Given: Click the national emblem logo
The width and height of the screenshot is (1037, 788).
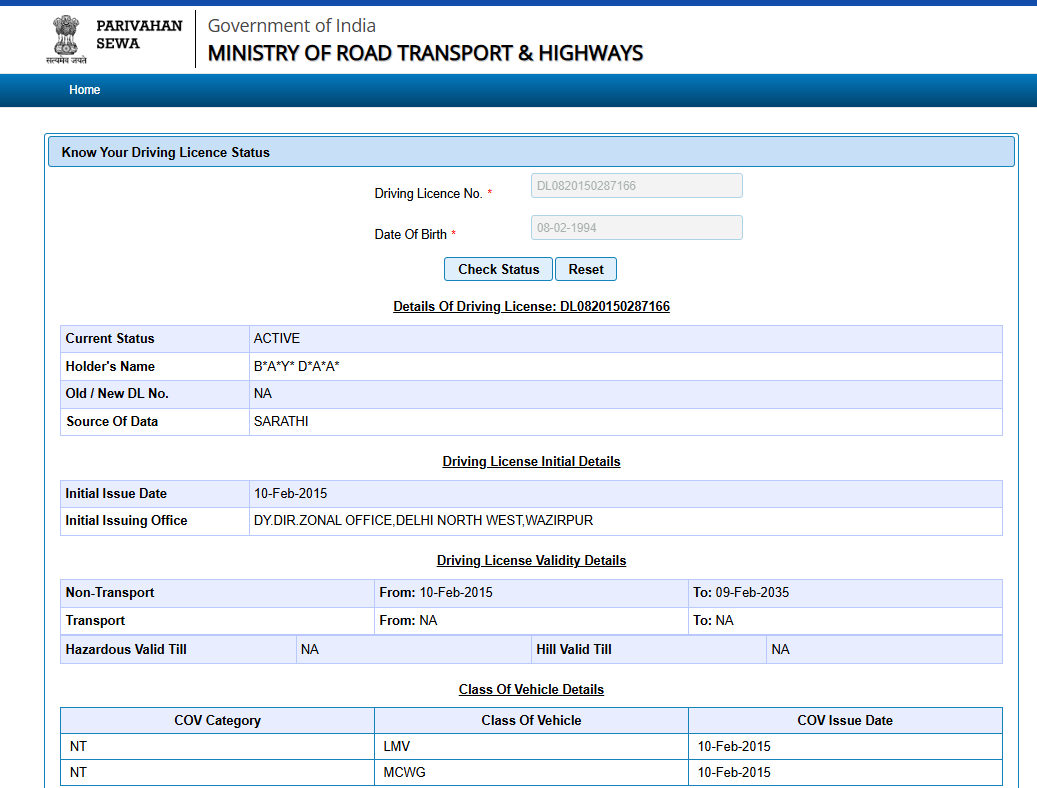Looking at the screenshot, I should click(66, 38).
